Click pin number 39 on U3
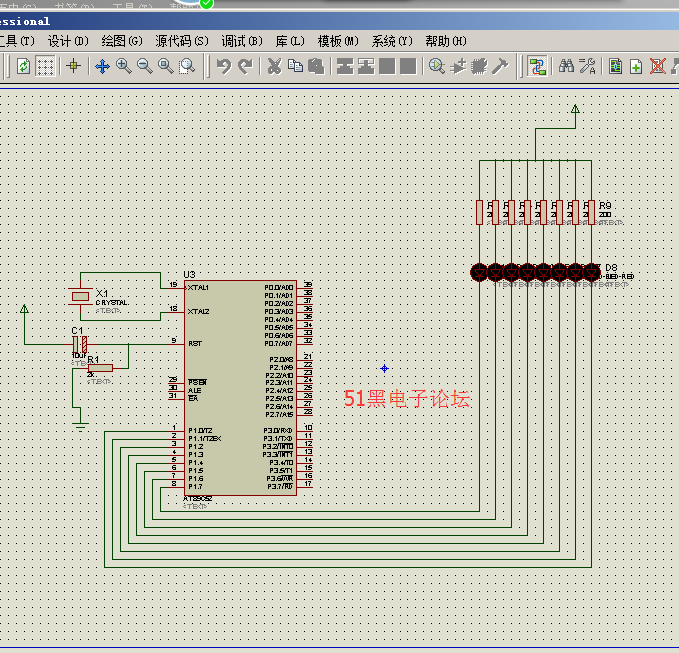The width and height of the screenshot is (679, 653). click(308, 284)
